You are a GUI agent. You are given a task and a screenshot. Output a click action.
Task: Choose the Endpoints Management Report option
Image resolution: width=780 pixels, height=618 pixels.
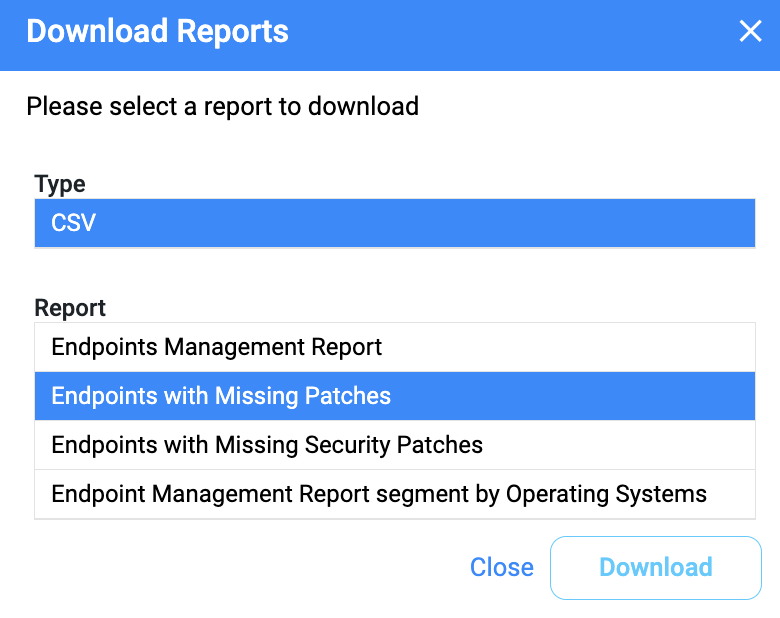tap(395, 347)
